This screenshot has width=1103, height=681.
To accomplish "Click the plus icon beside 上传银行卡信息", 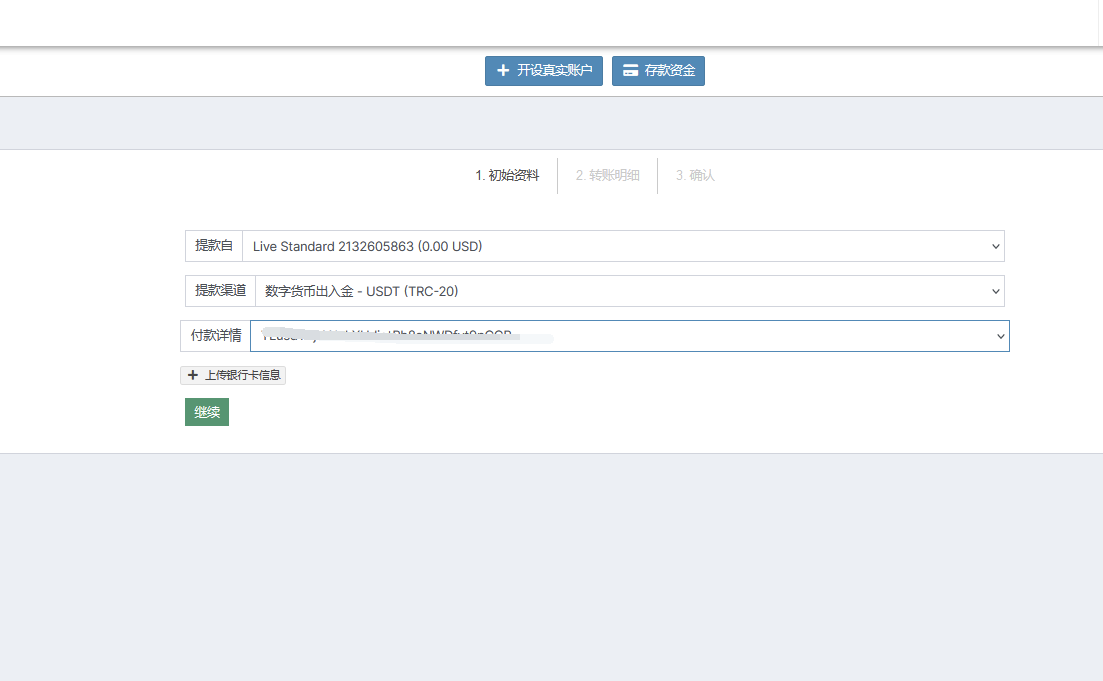I will (x=193, y=375).
